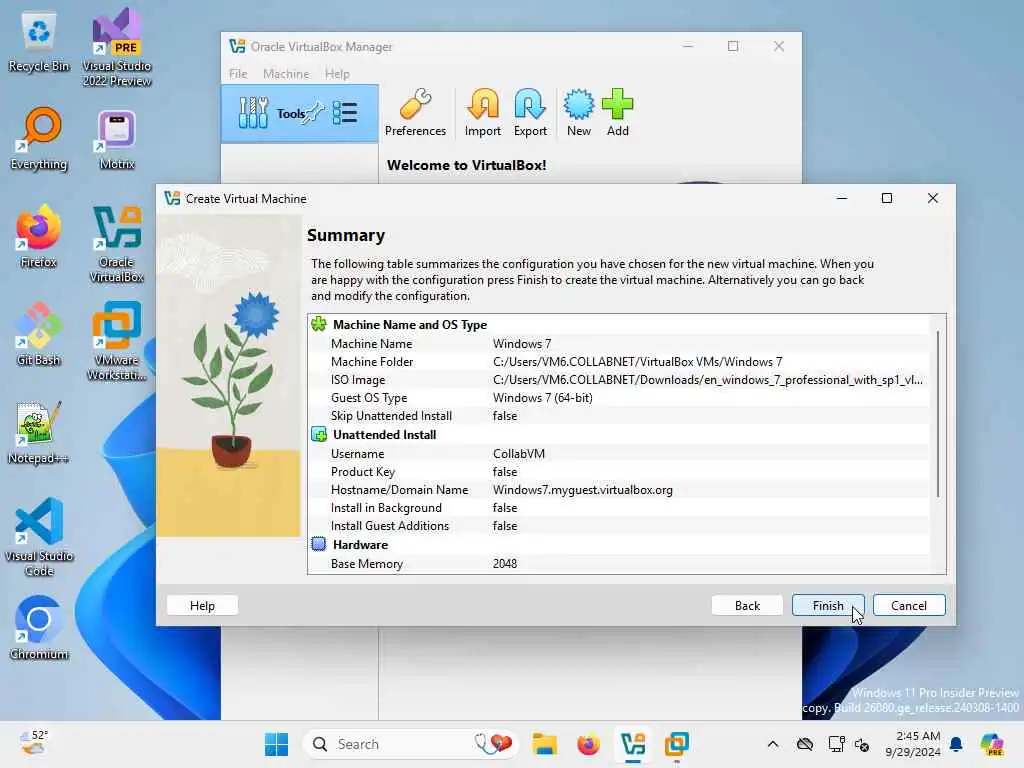Open Preferences in VirtualBox Manager toolbar
The height and width of the screenshot is (768, 1024).
pyautogui.click(x=415, y=112)
